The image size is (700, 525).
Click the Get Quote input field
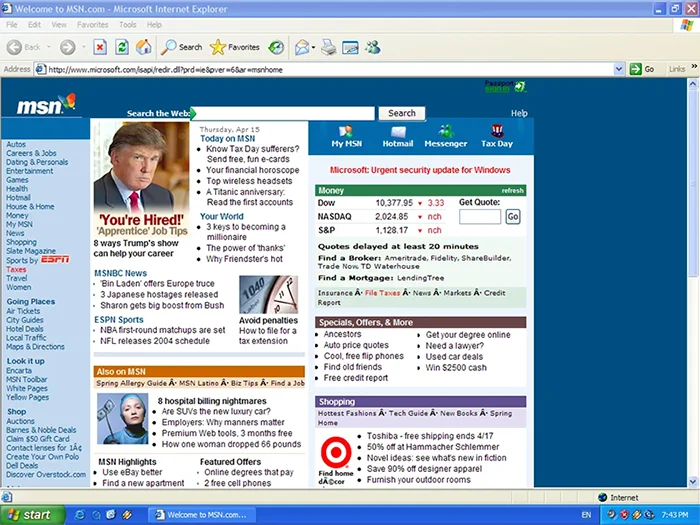[x=480, y=217]
